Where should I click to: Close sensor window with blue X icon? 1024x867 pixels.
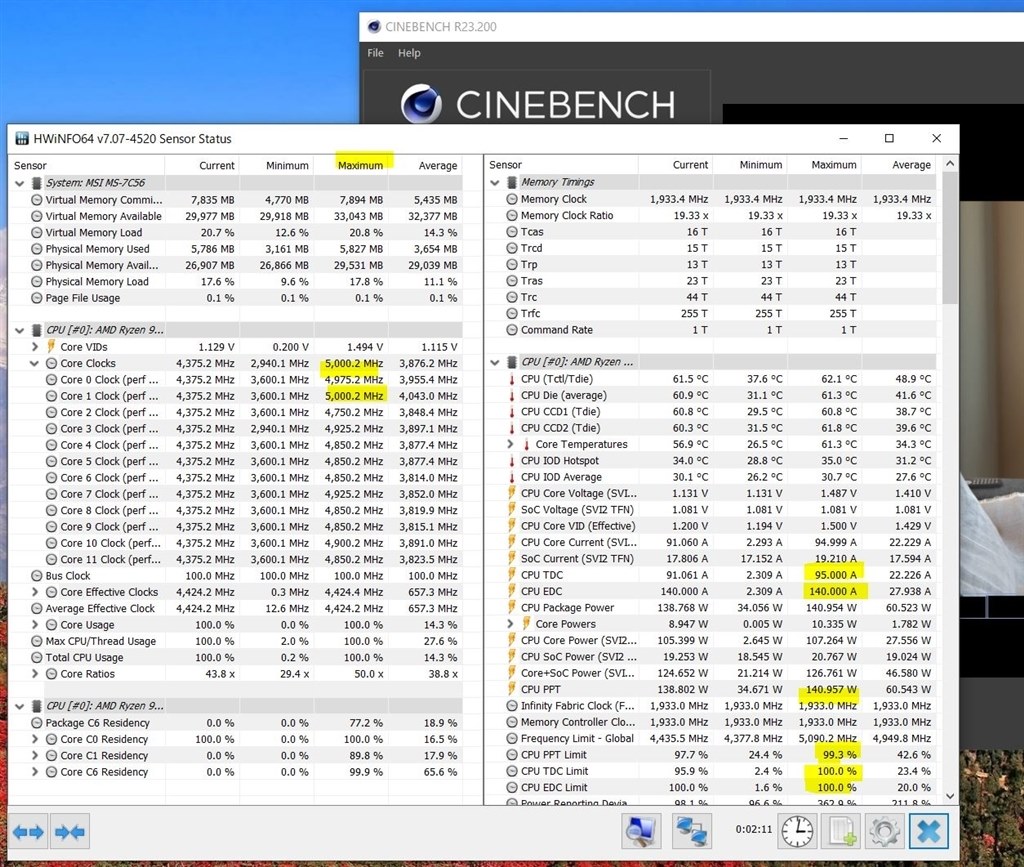click(929, 832)
